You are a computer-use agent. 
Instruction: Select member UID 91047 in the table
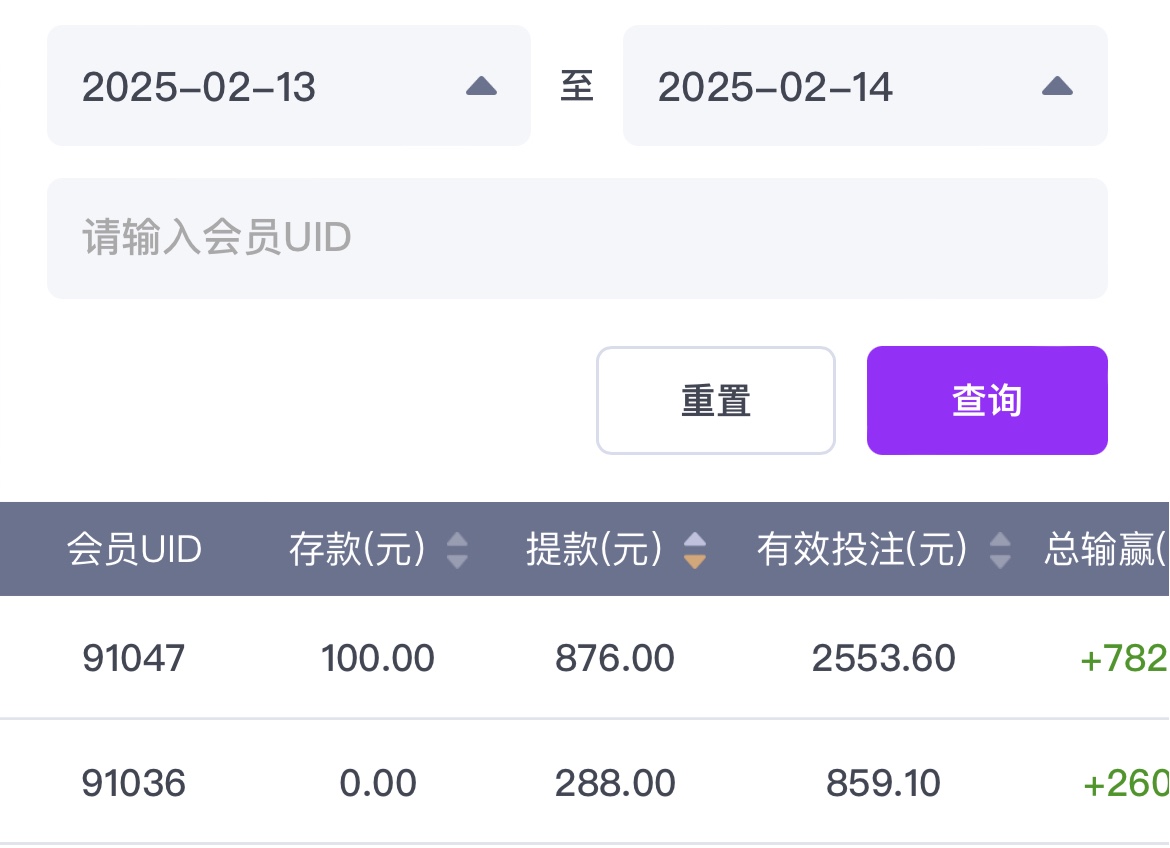(x=134, y=658)
